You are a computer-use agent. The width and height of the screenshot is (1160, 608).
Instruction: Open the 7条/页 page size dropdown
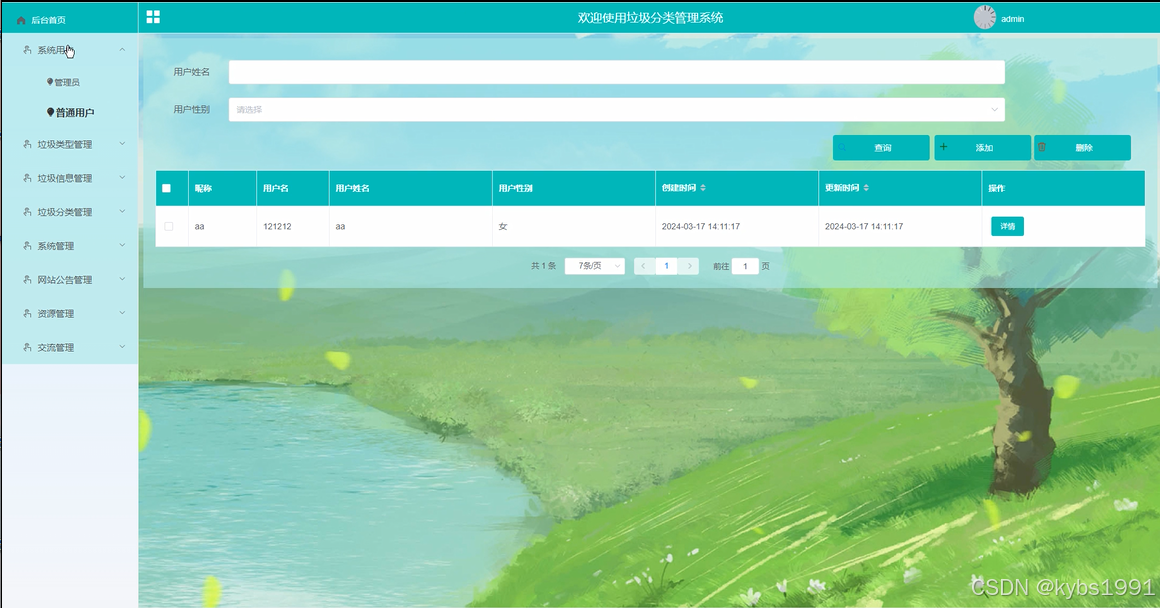pos(595,266)
